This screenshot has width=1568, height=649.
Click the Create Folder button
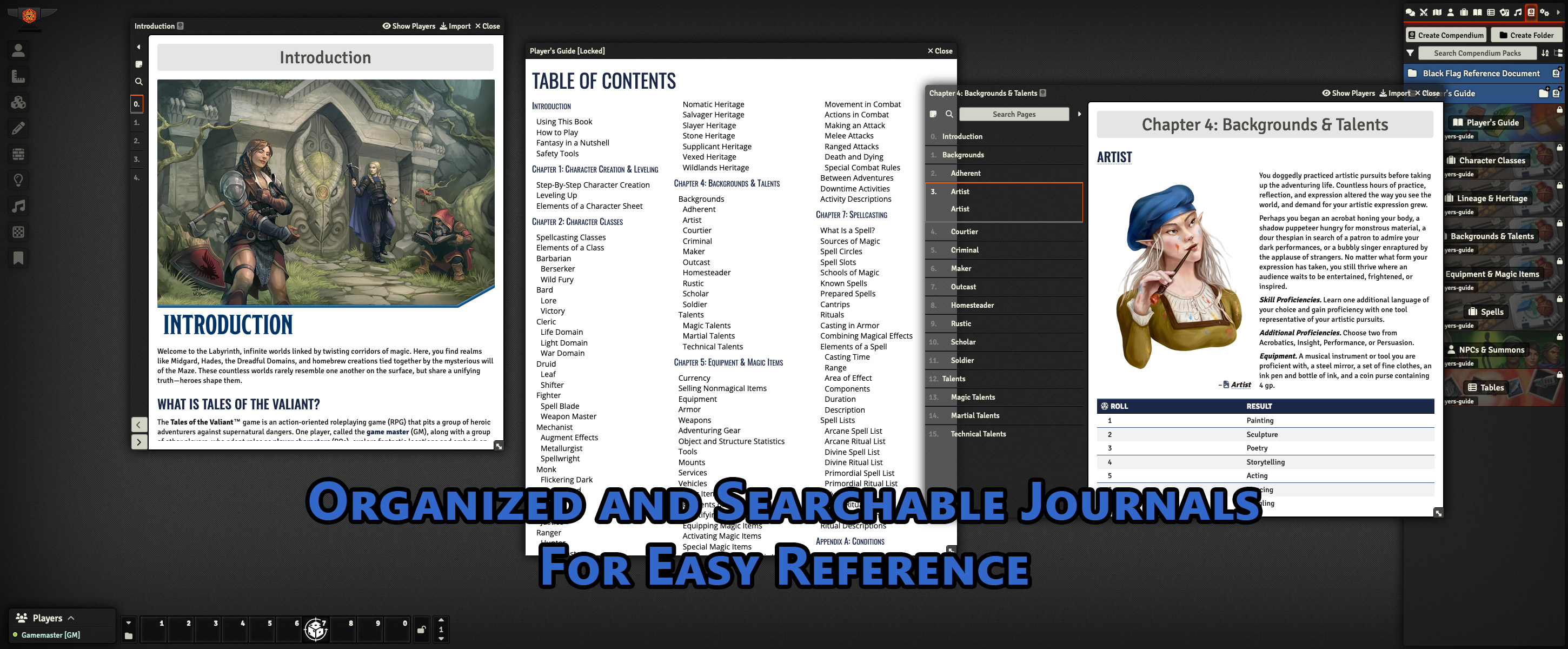pos(1525,35)
